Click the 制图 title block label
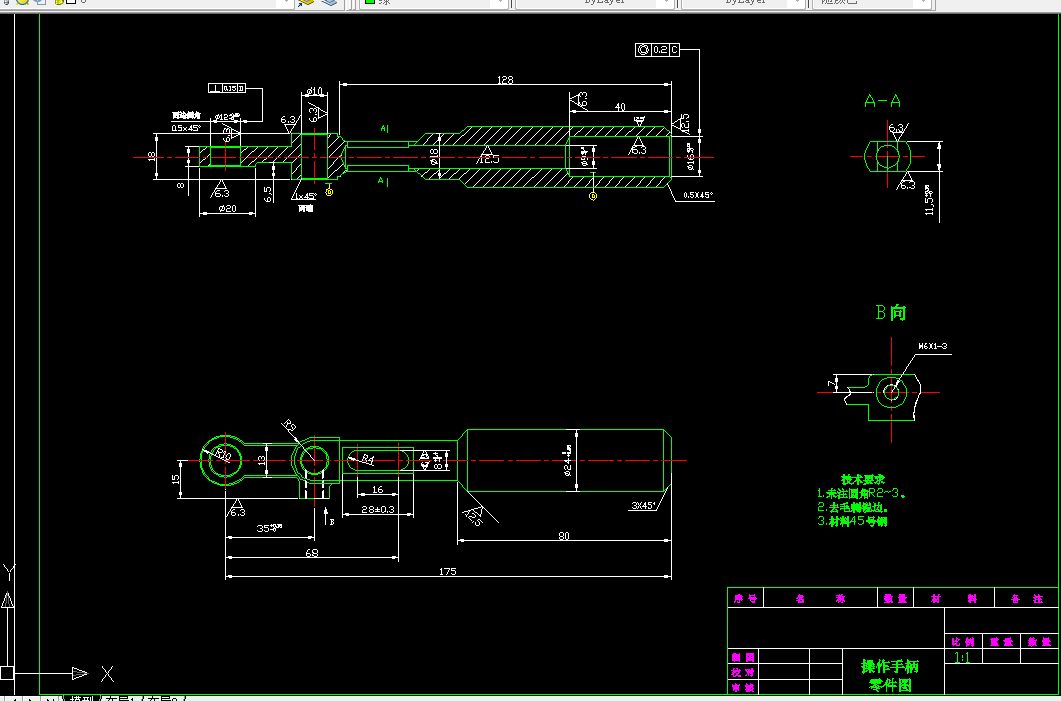 coord(743,656)
